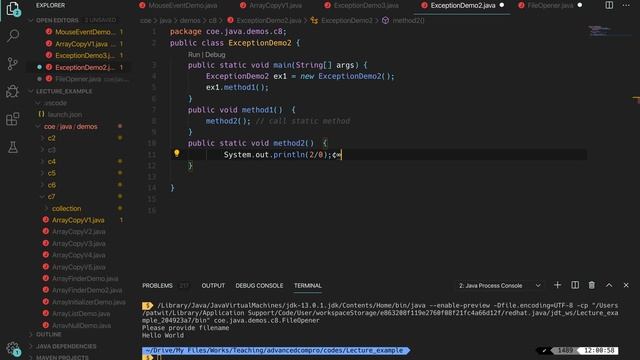Click ExceptionDemo2.java in breadcrumb
The height and width of the screenshot is (360, 640).
269,20
